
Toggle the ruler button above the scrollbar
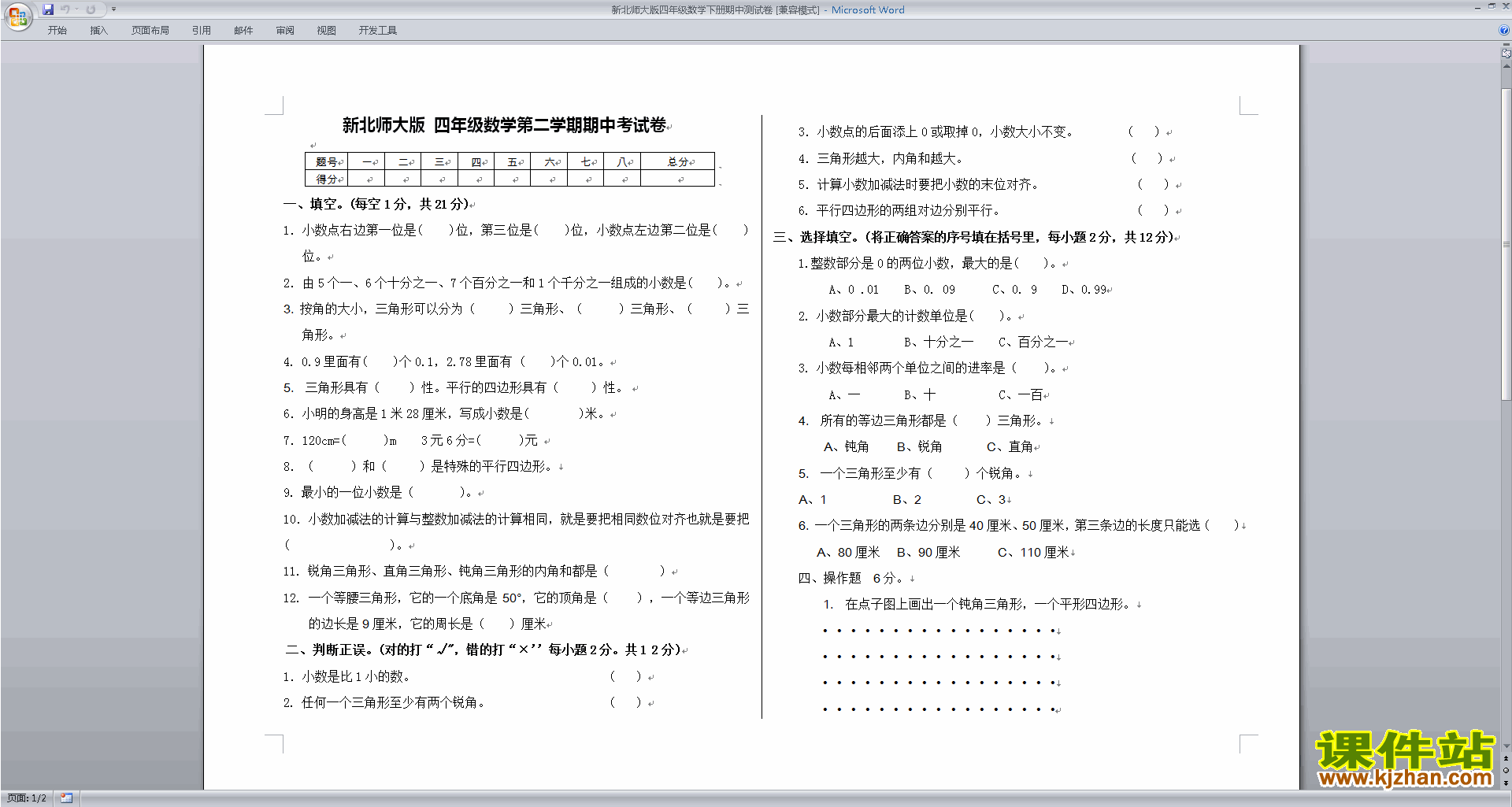click(x=1506, y=54)
